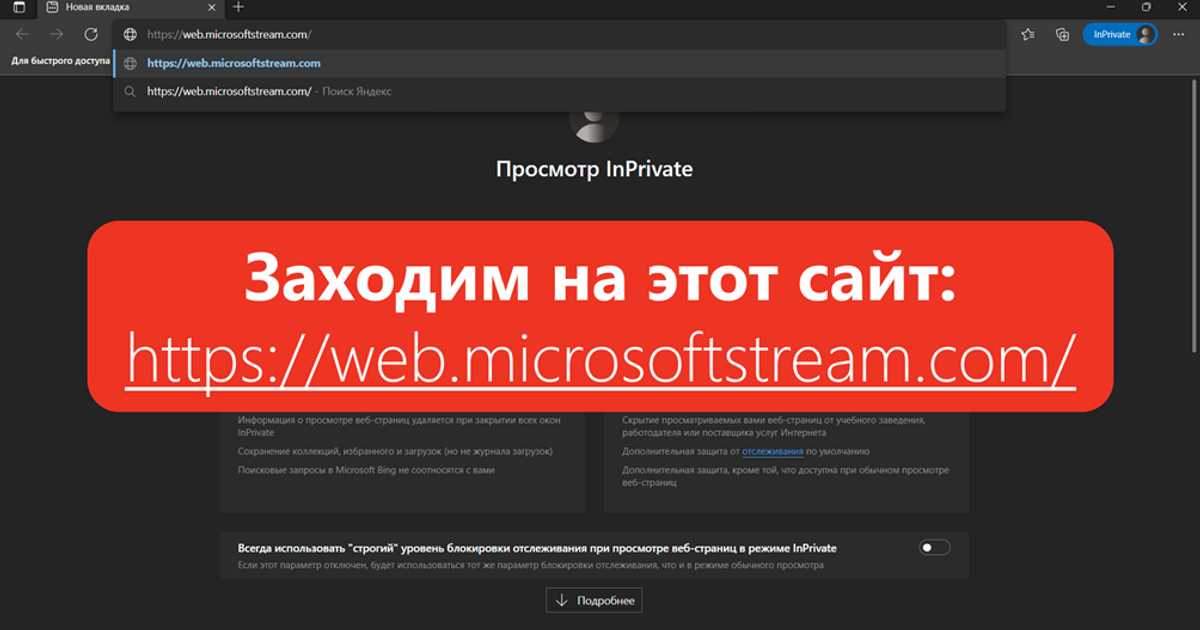Open the Collections icon
Screen dimensions: 1200x630
[1062, 34]
